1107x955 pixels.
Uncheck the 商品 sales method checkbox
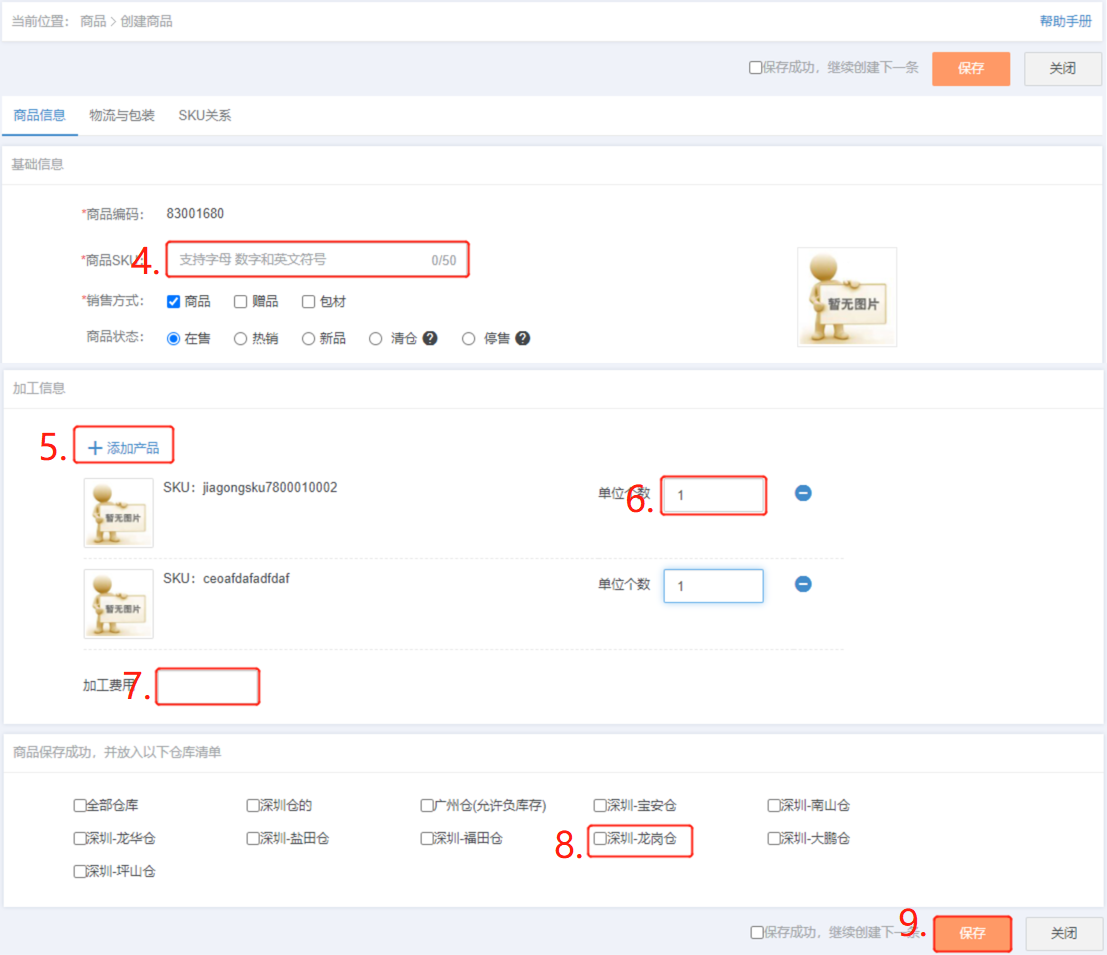(173, 301)
